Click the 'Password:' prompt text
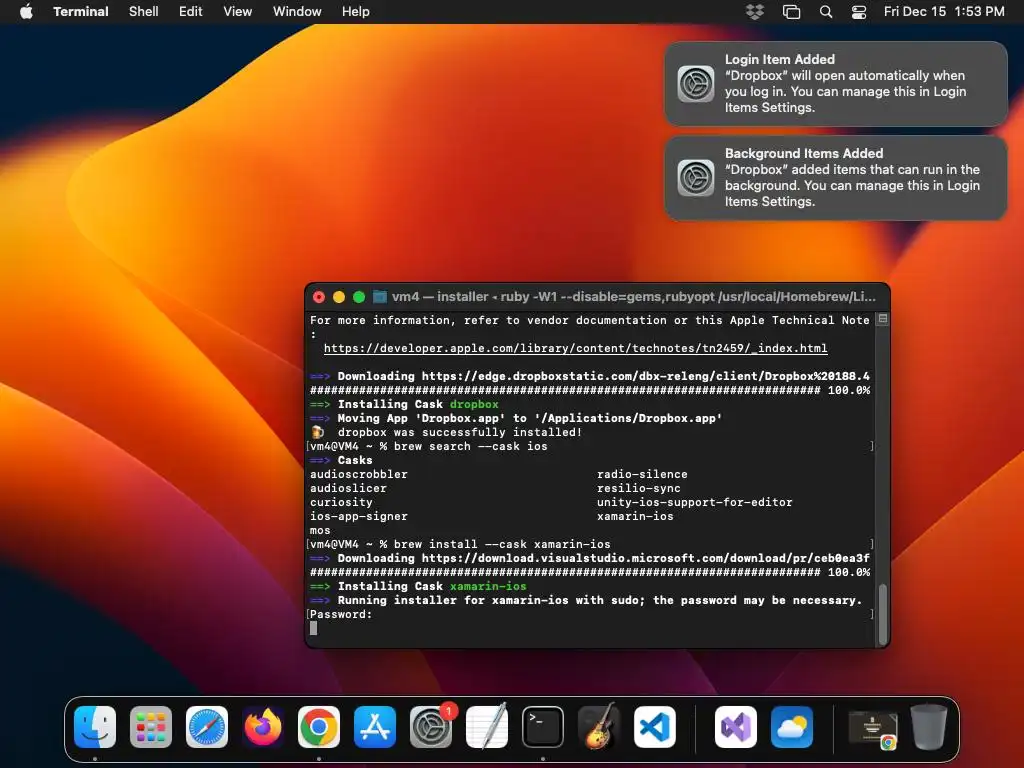This screenshot has width=1024, height=768. (341, 614)
